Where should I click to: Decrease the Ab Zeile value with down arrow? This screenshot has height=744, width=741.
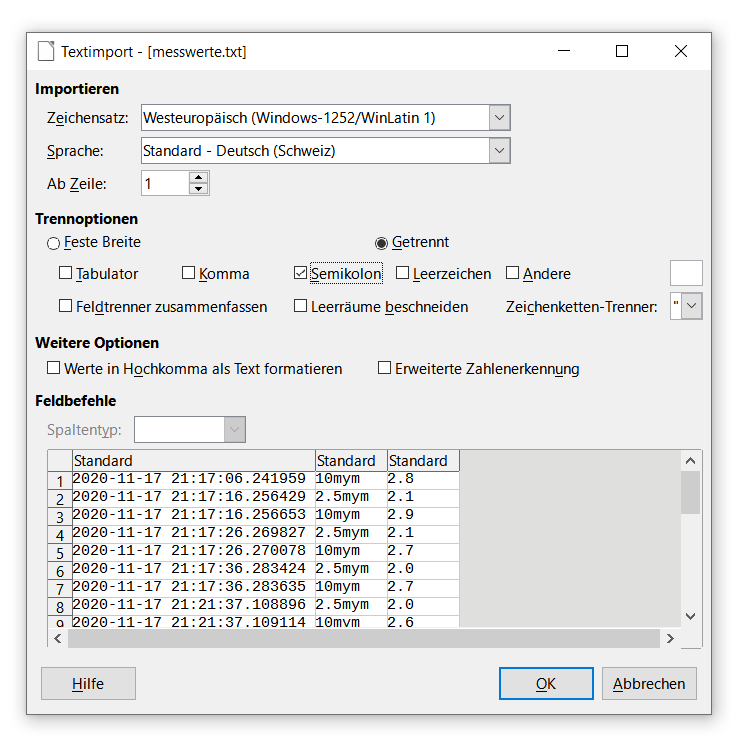198,189
